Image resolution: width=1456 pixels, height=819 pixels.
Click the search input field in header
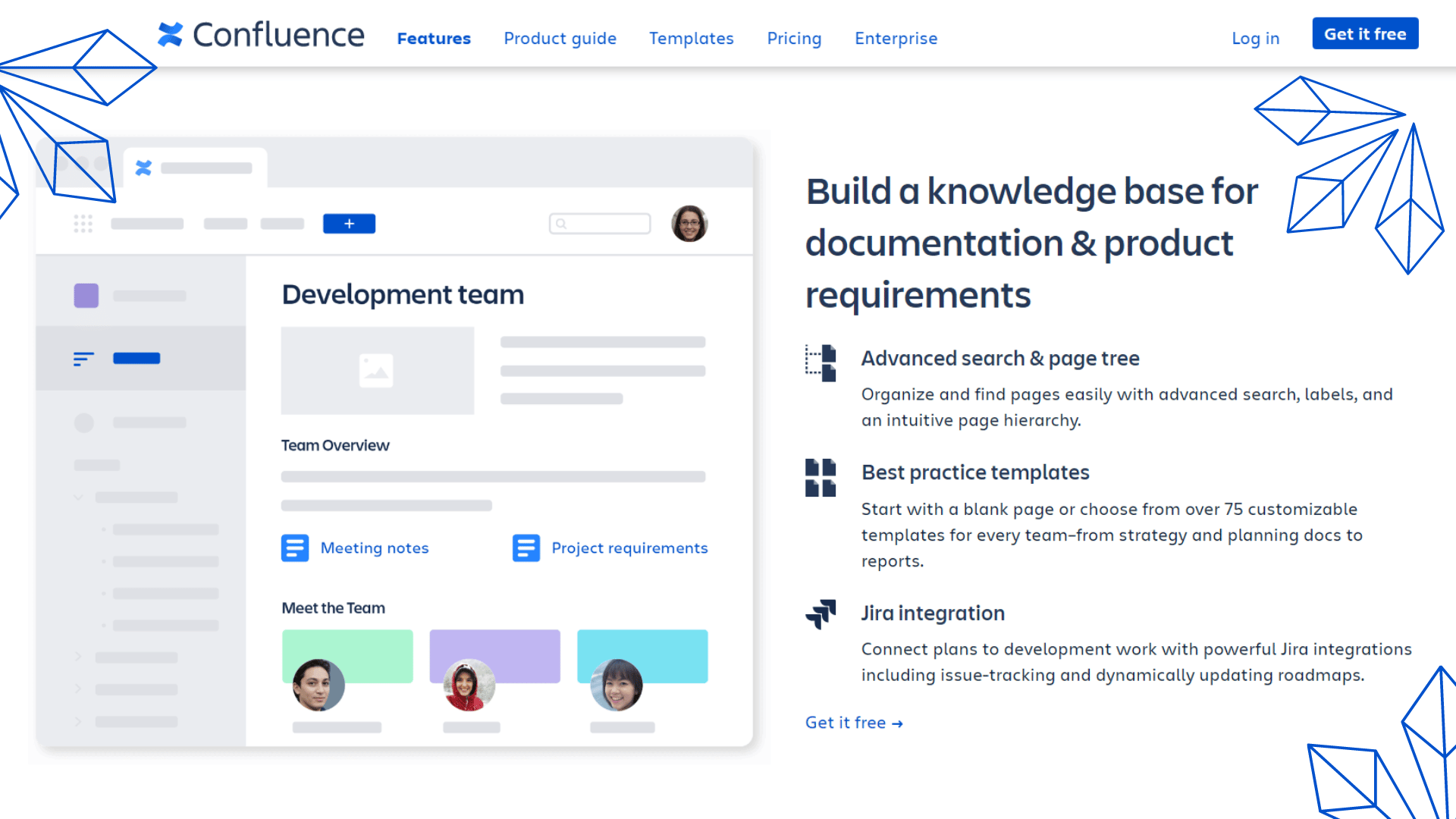600,222
